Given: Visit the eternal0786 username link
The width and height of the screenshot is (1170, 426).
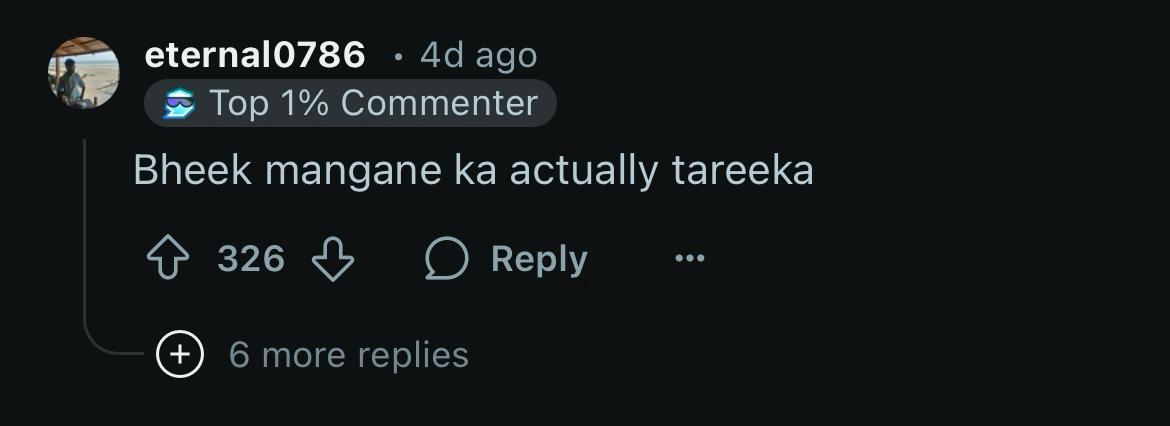Looking at the screenshot, I should (254, 55).
